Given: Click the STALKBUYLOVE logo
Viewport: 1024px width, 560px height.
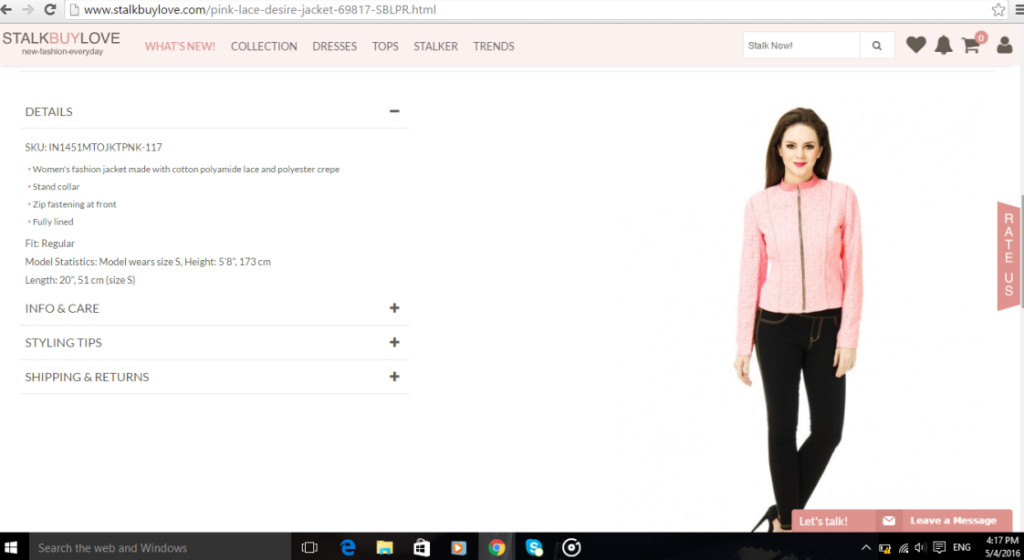Looking at the screenshot, I should [61, 43].
